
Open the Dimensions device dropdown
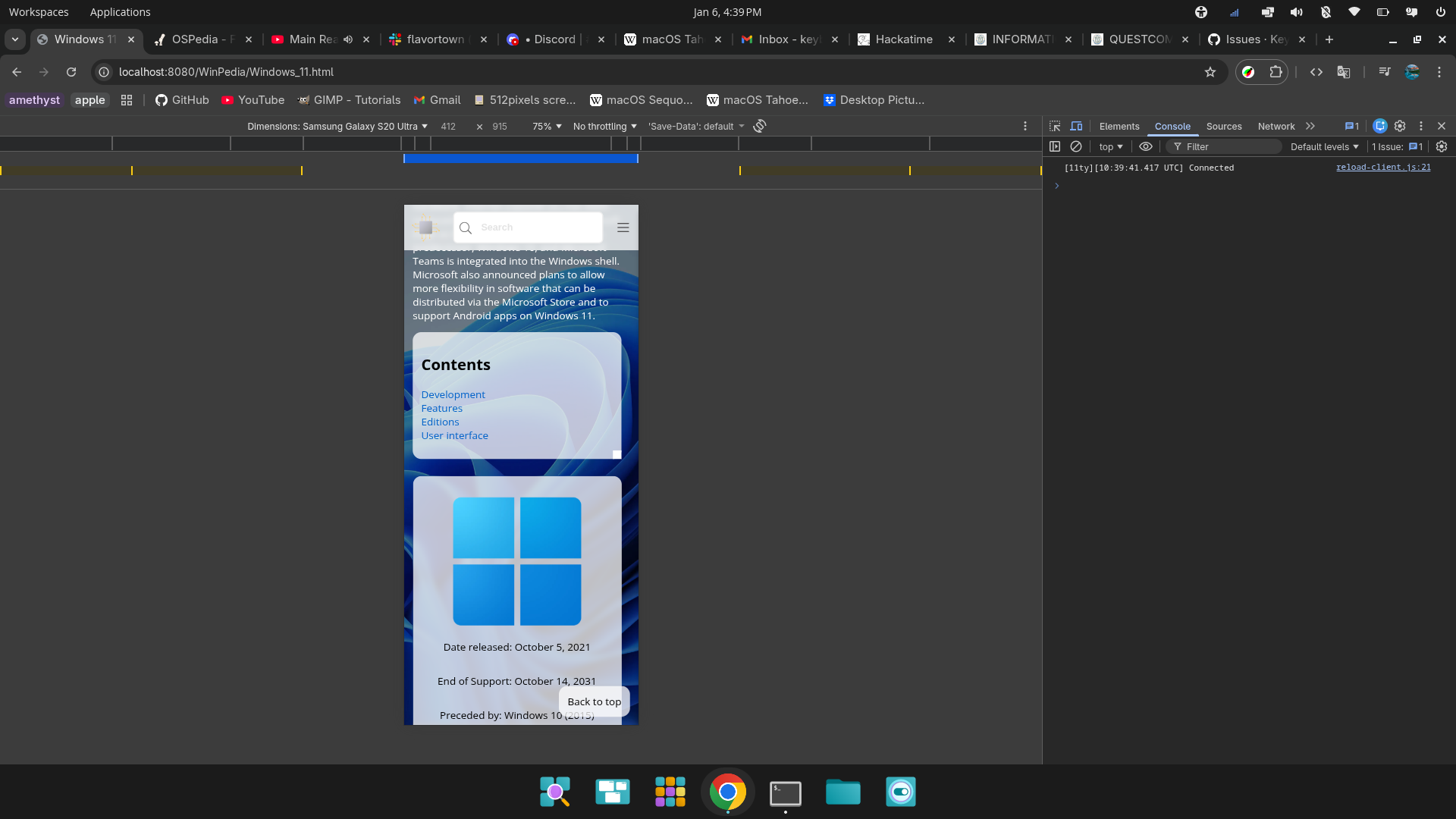(x=337, y=126)
